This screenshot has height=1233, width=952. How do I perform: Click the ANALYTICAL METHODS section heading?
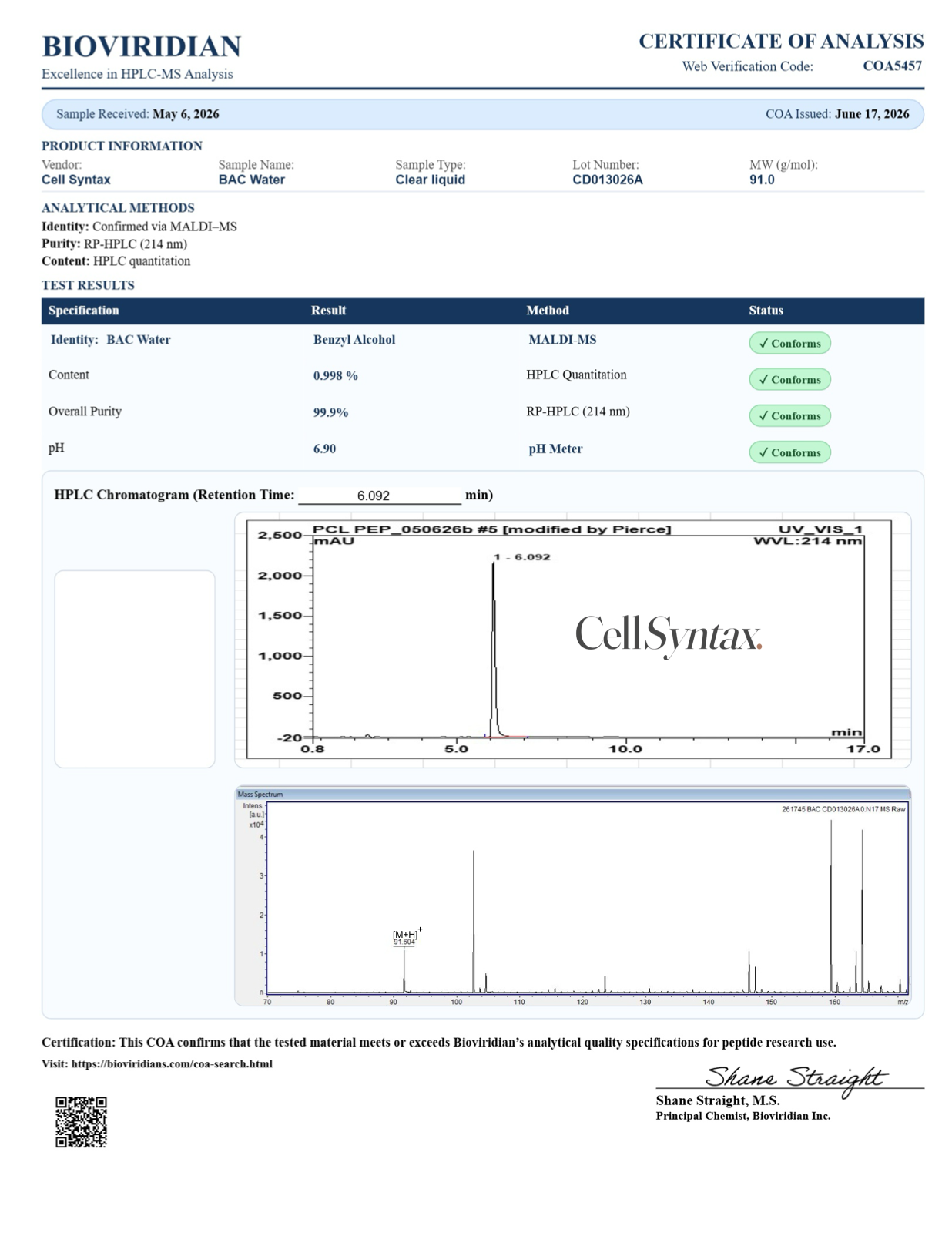coord(118,208)
